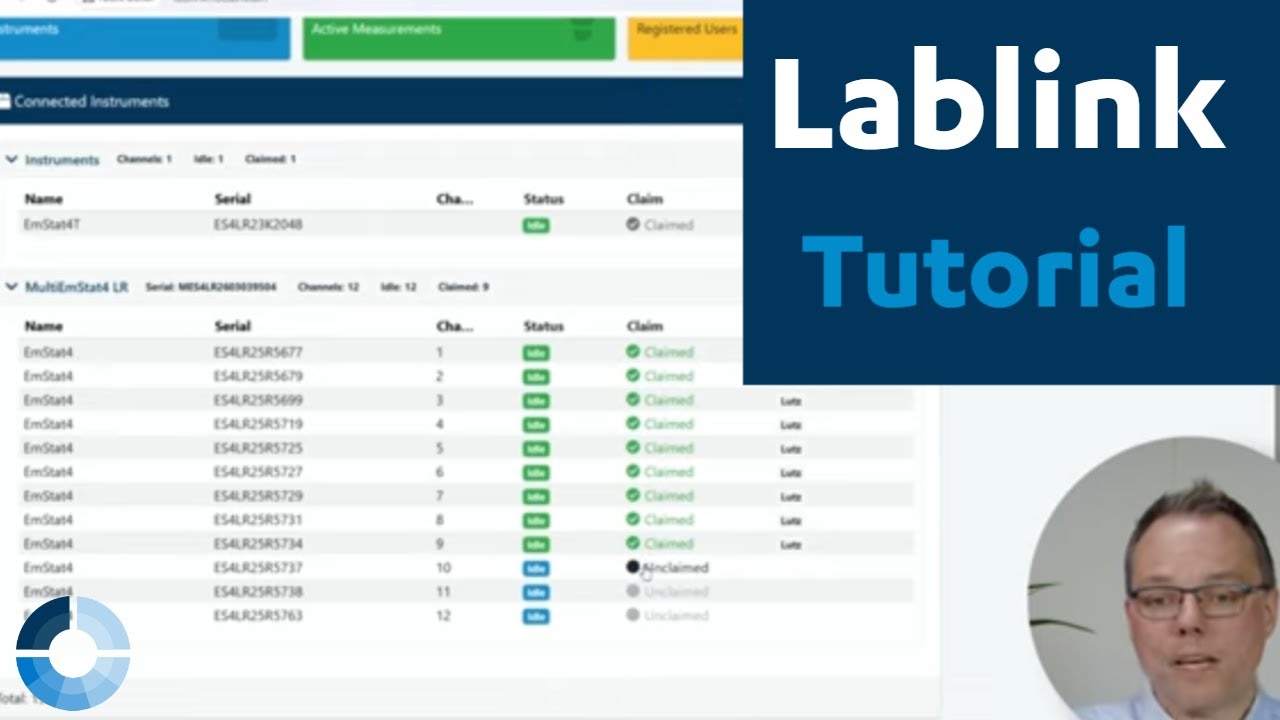
Task: Click the green Idle badge on channel 1
Action: (x=536, y=353)
